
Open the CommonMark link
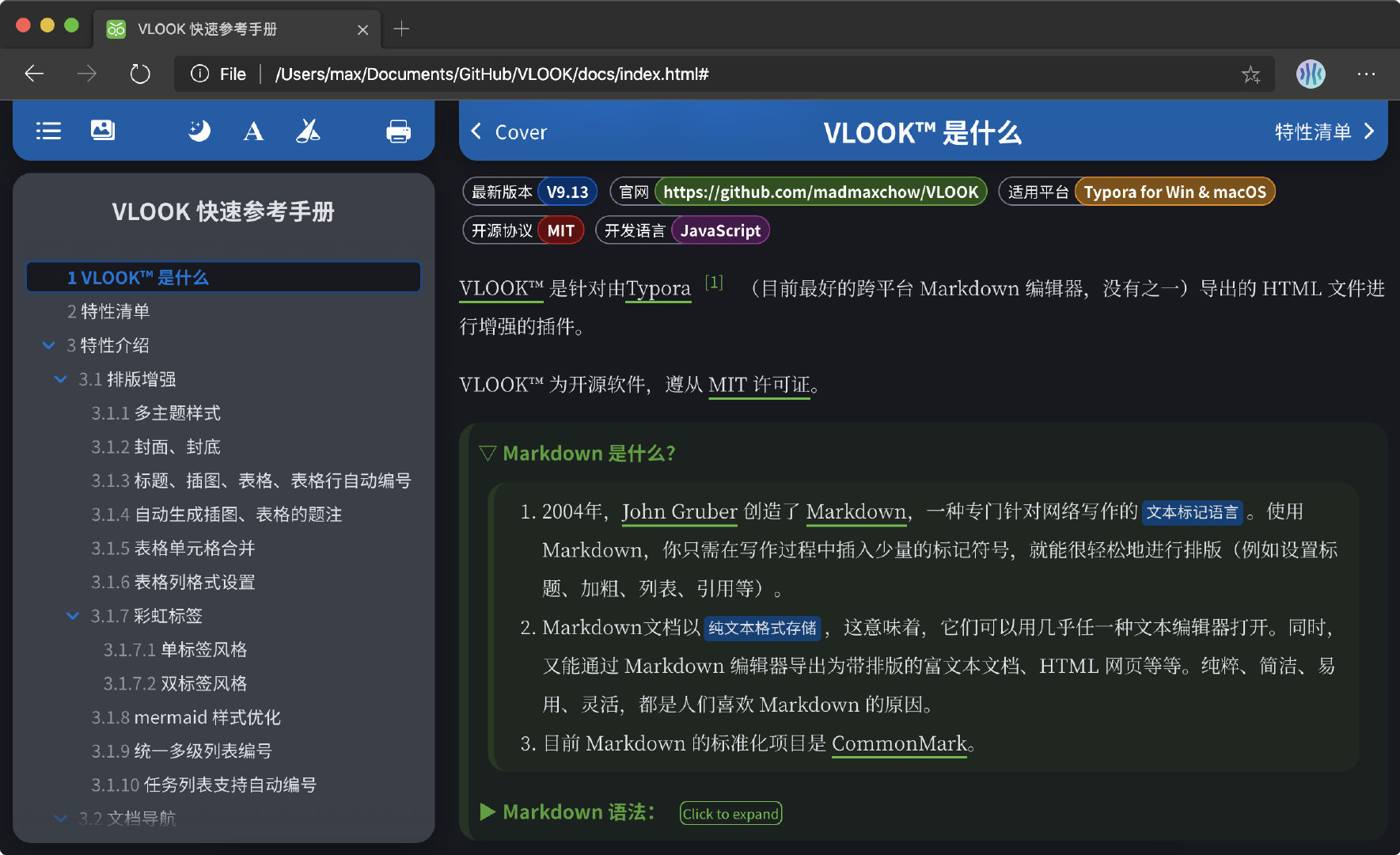(899, 743)
